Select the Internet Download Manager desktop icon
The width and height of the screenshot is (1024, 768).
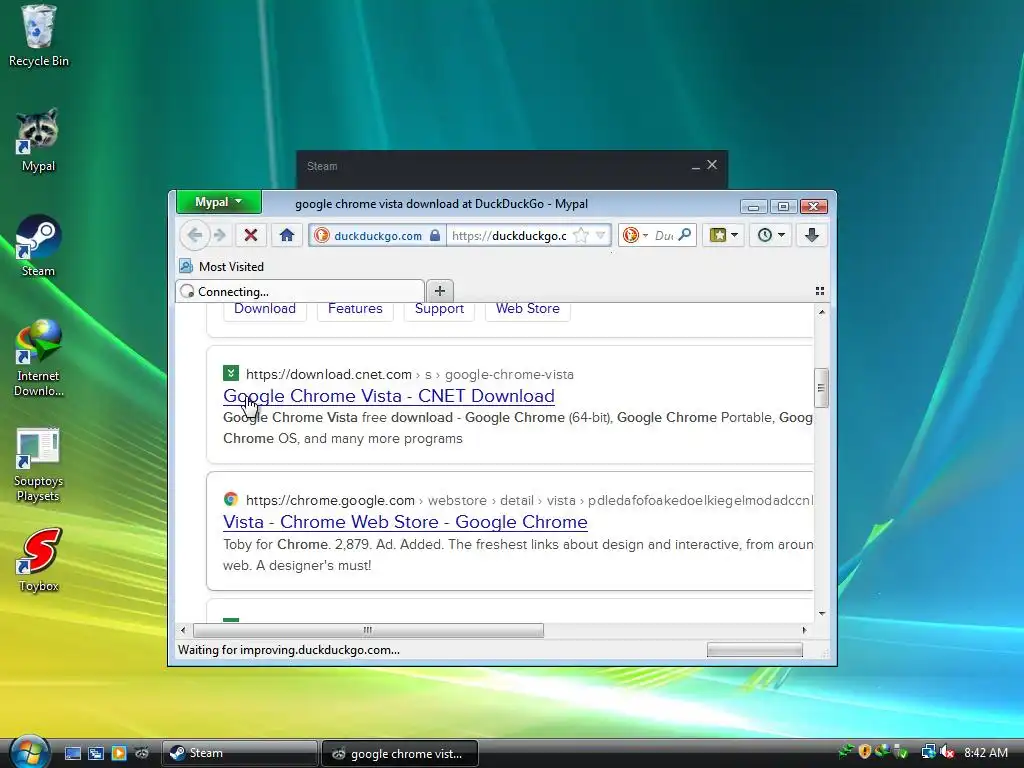click(x=39, y=358)
